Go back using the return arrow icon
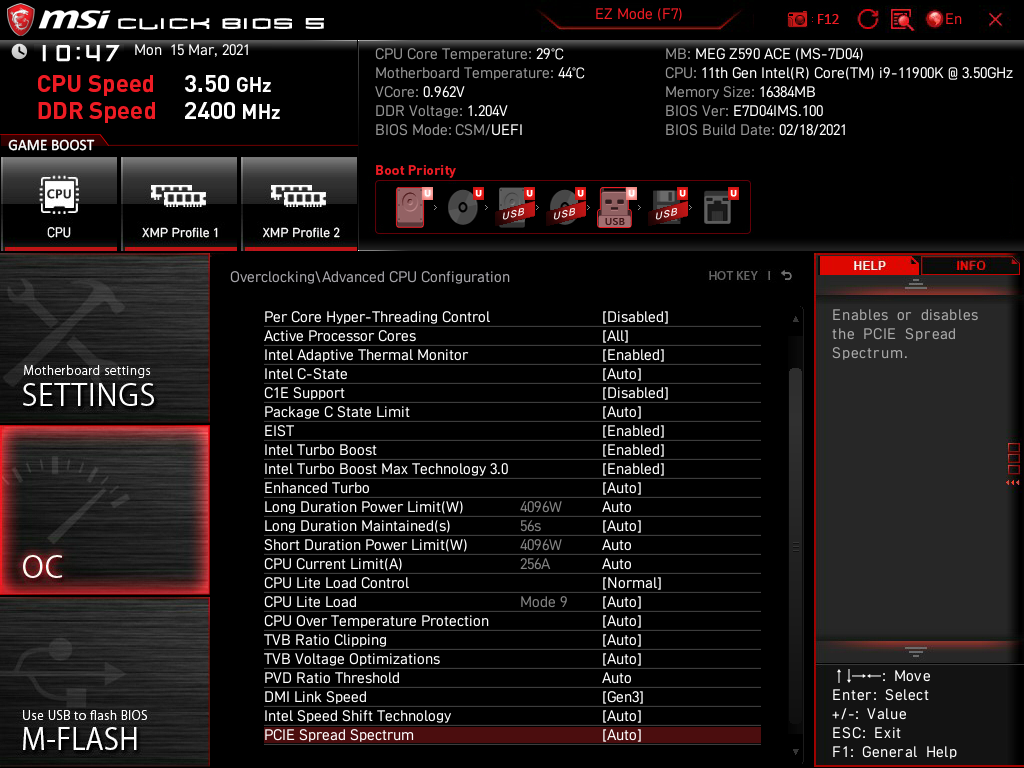The width and height of the screenshot is (1024, 768). point(787,276)
